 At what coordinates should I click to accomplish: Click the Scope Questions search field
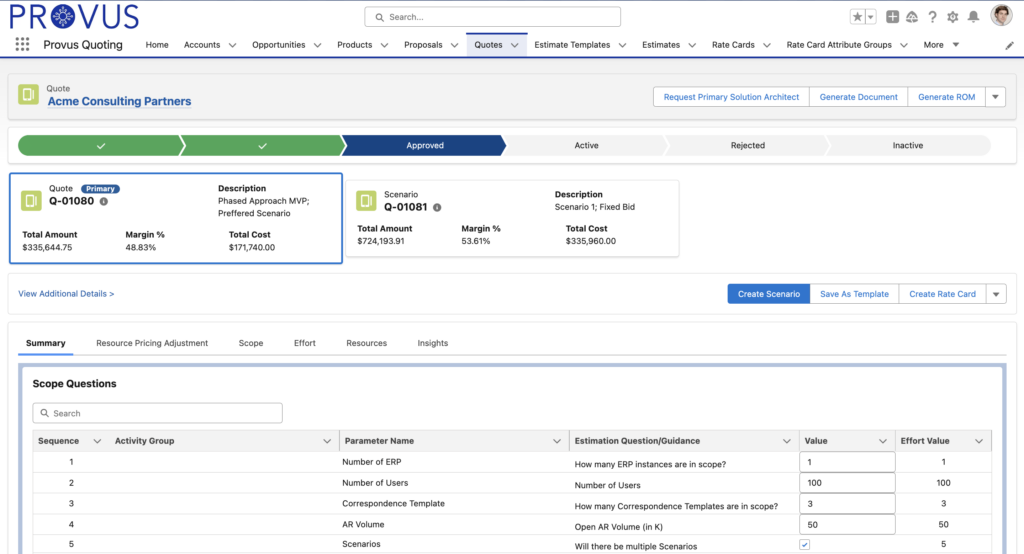[158, 413]
